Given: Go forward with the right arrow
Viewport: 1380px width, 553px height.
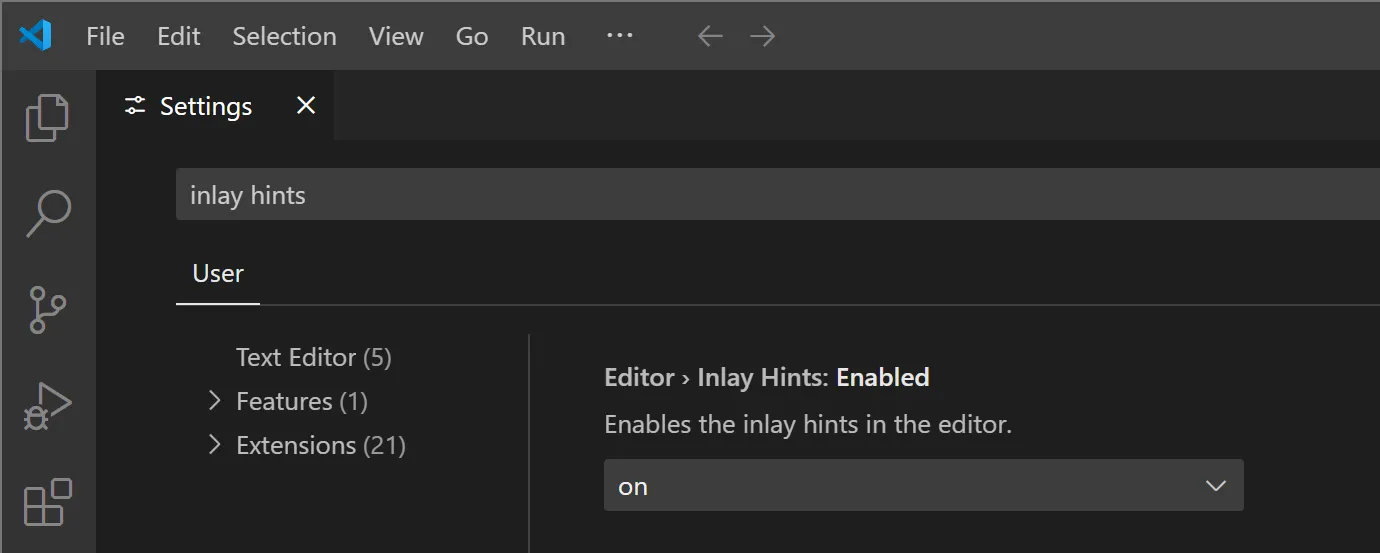Looking at the screenshot, I should pos(763,37).
